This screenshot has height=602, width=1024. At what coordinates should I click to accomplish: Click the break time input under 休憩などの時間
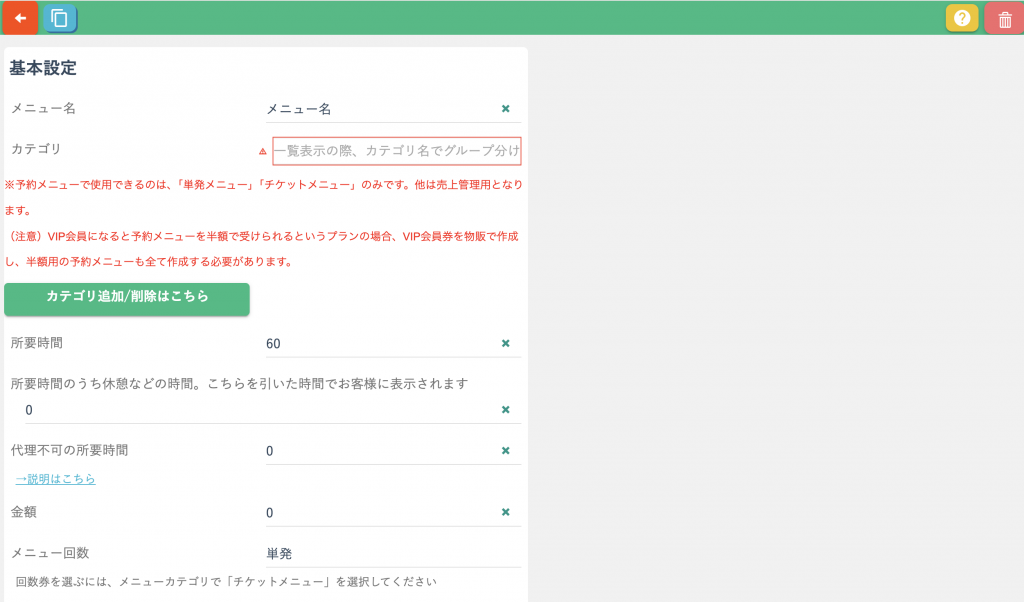pyautogui.click(x=260, y=410)
